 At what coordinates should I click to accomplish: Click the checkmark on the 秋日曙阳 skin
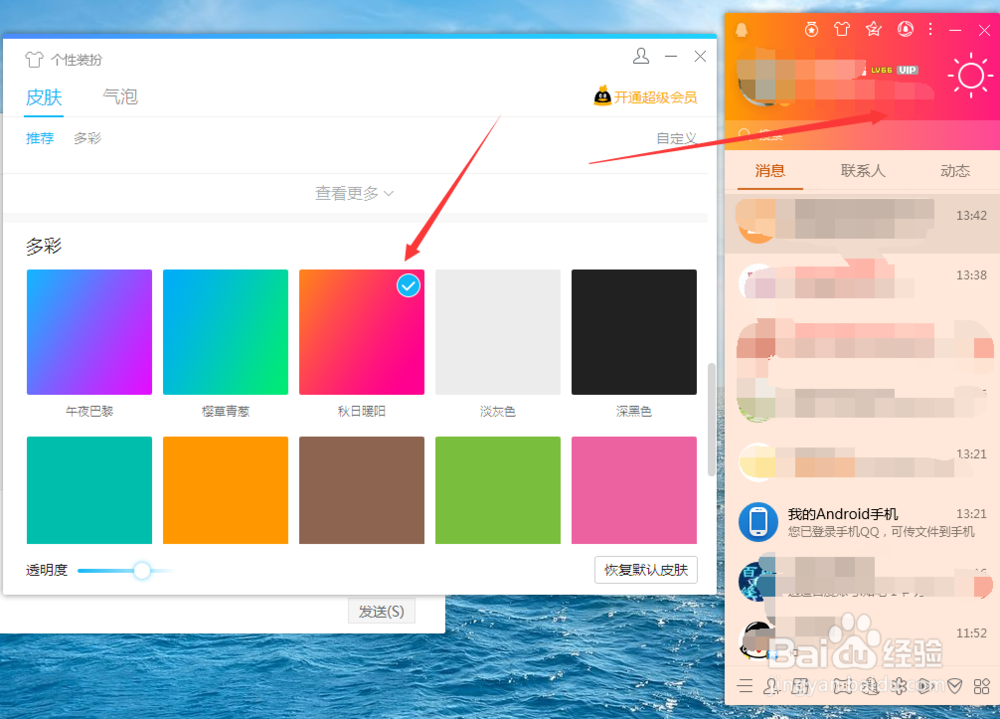coord(408,286)
